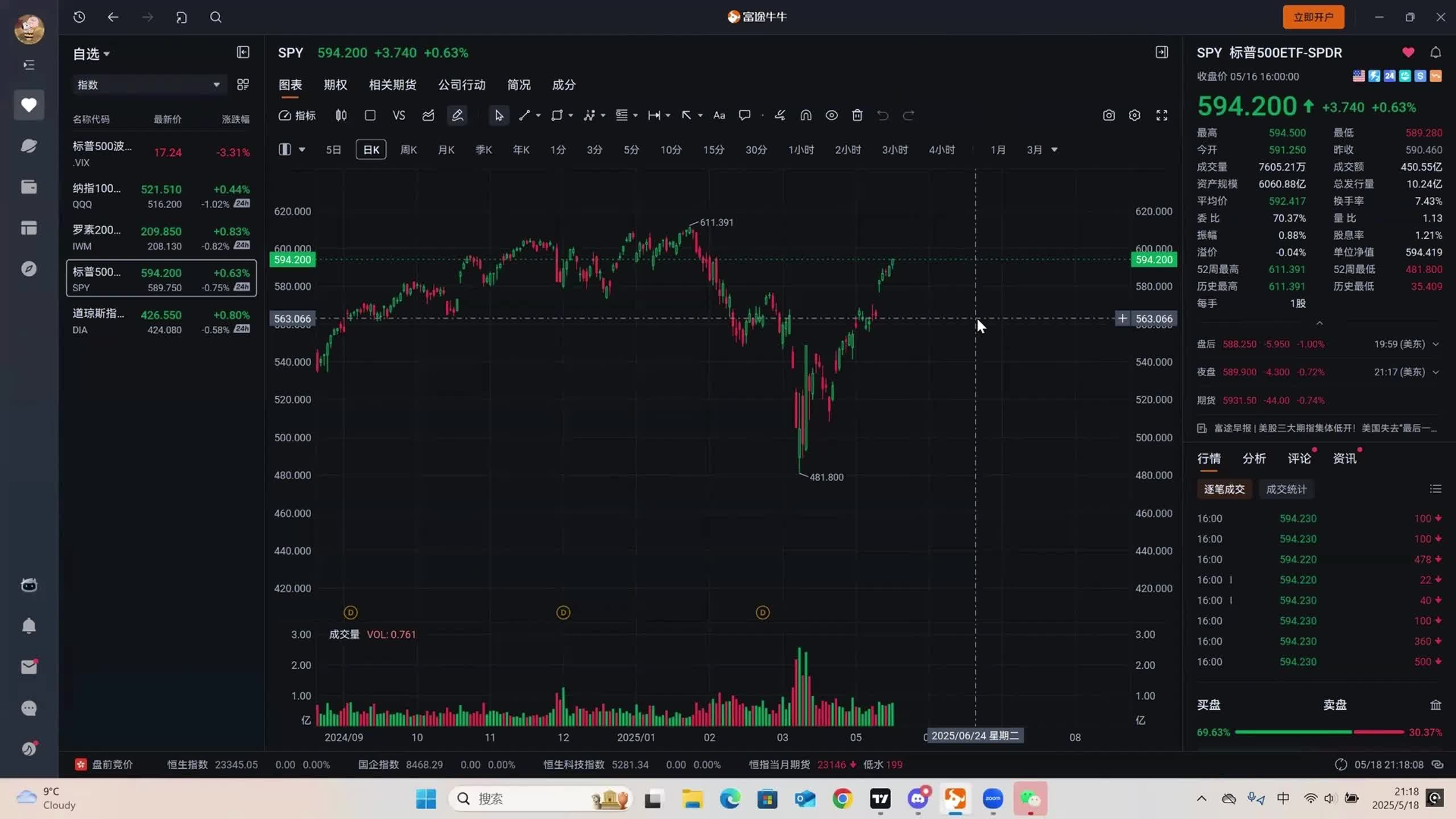
Task: Select the 1月 range
Action: pos(998,150)
